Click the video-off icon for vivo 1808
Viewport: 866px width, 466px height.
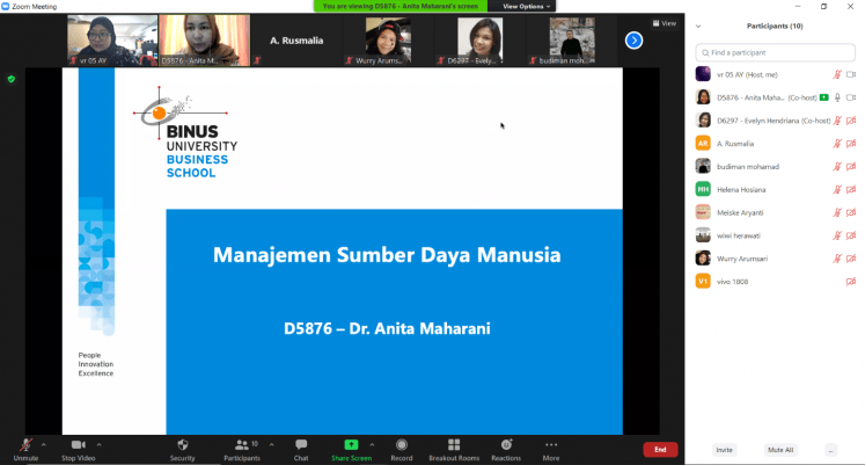(851, 282)
